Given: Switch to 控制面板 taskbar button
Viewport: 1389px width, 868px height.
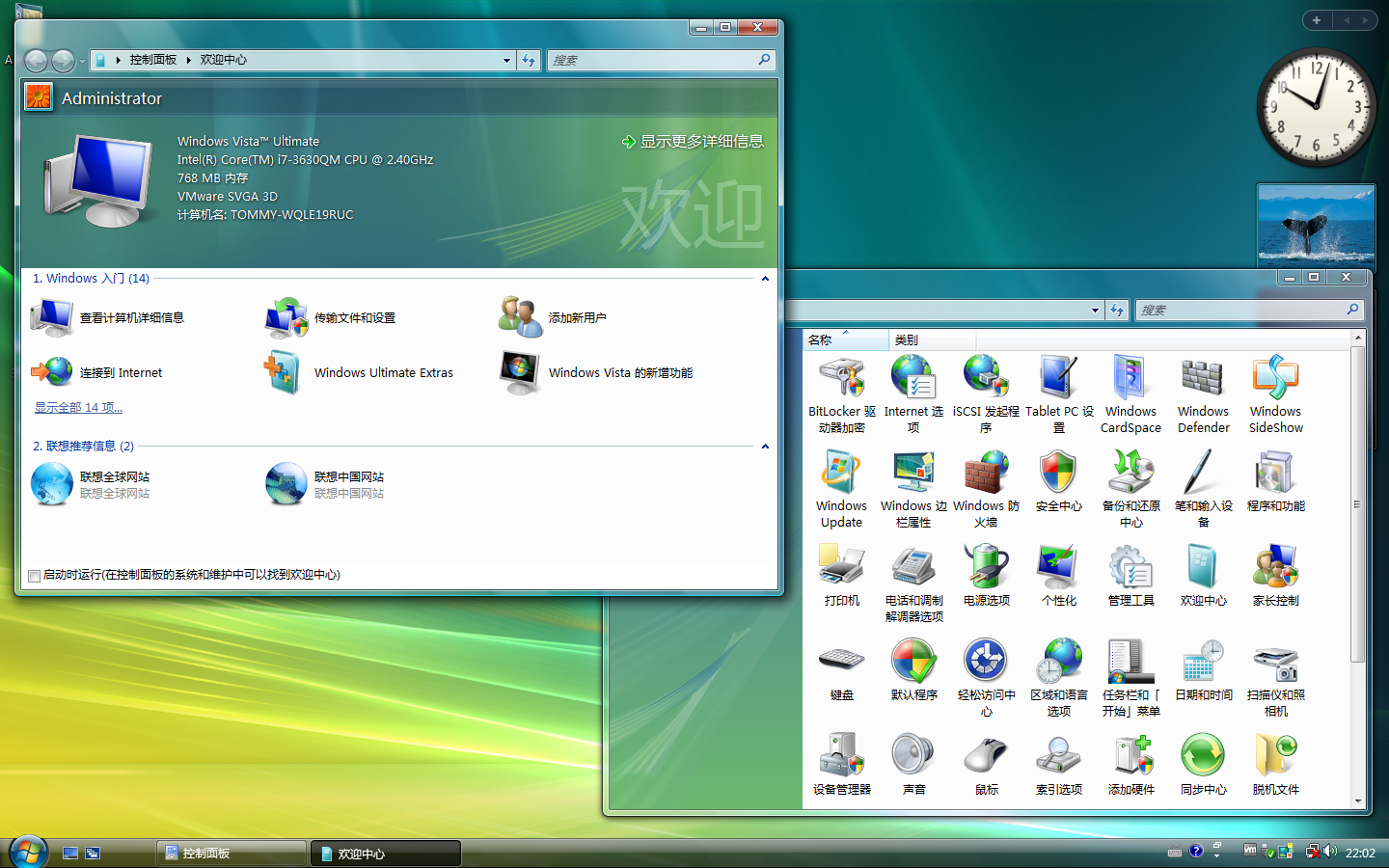Looking at the screenshot, I should point(231,854).
